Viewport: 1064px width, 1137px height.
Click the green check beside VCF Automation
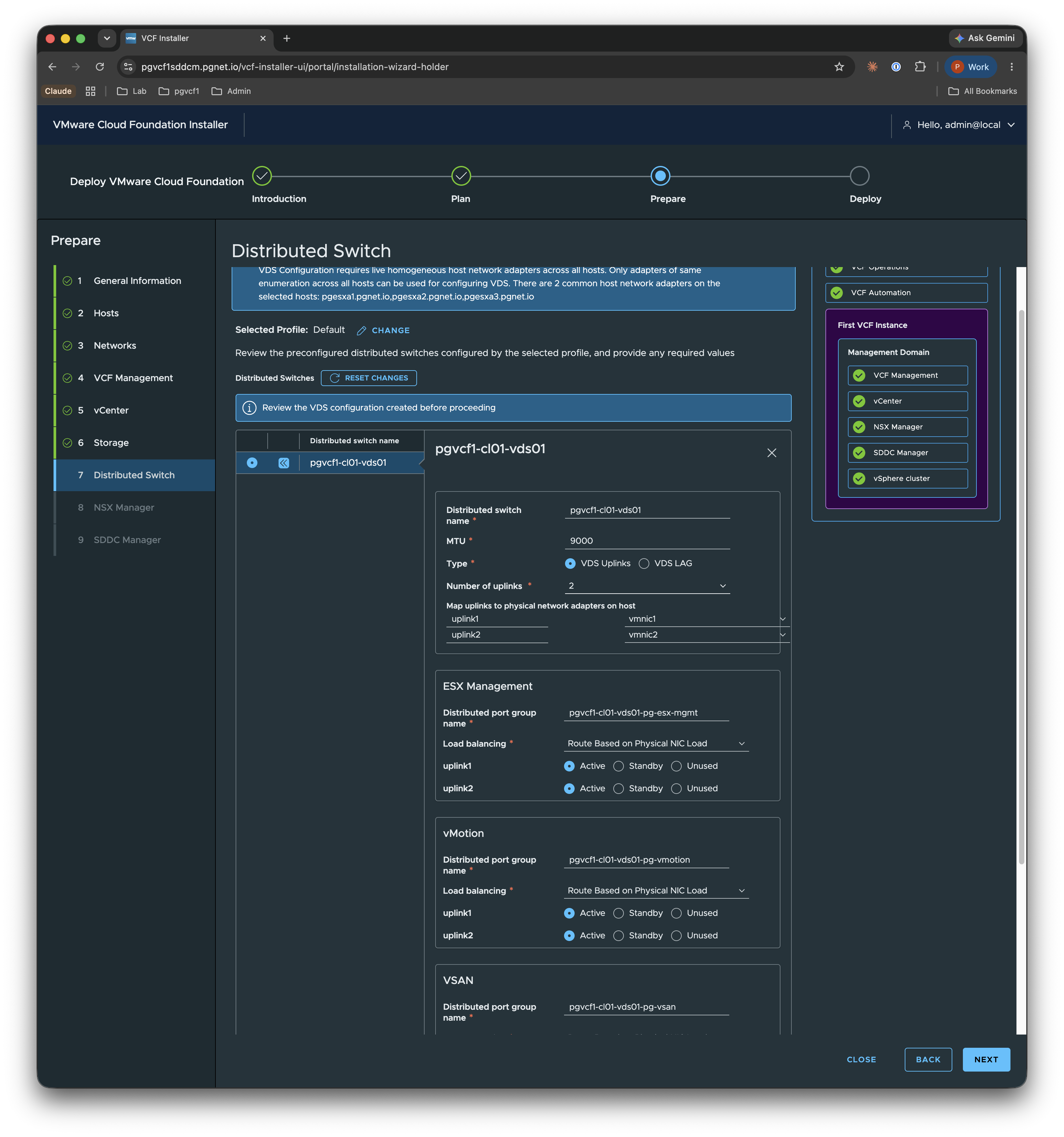836,293
